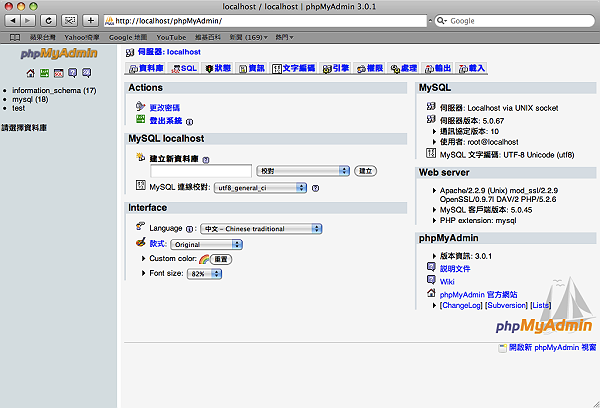Click the 更改密碼 link

click(x=165, y=108)
